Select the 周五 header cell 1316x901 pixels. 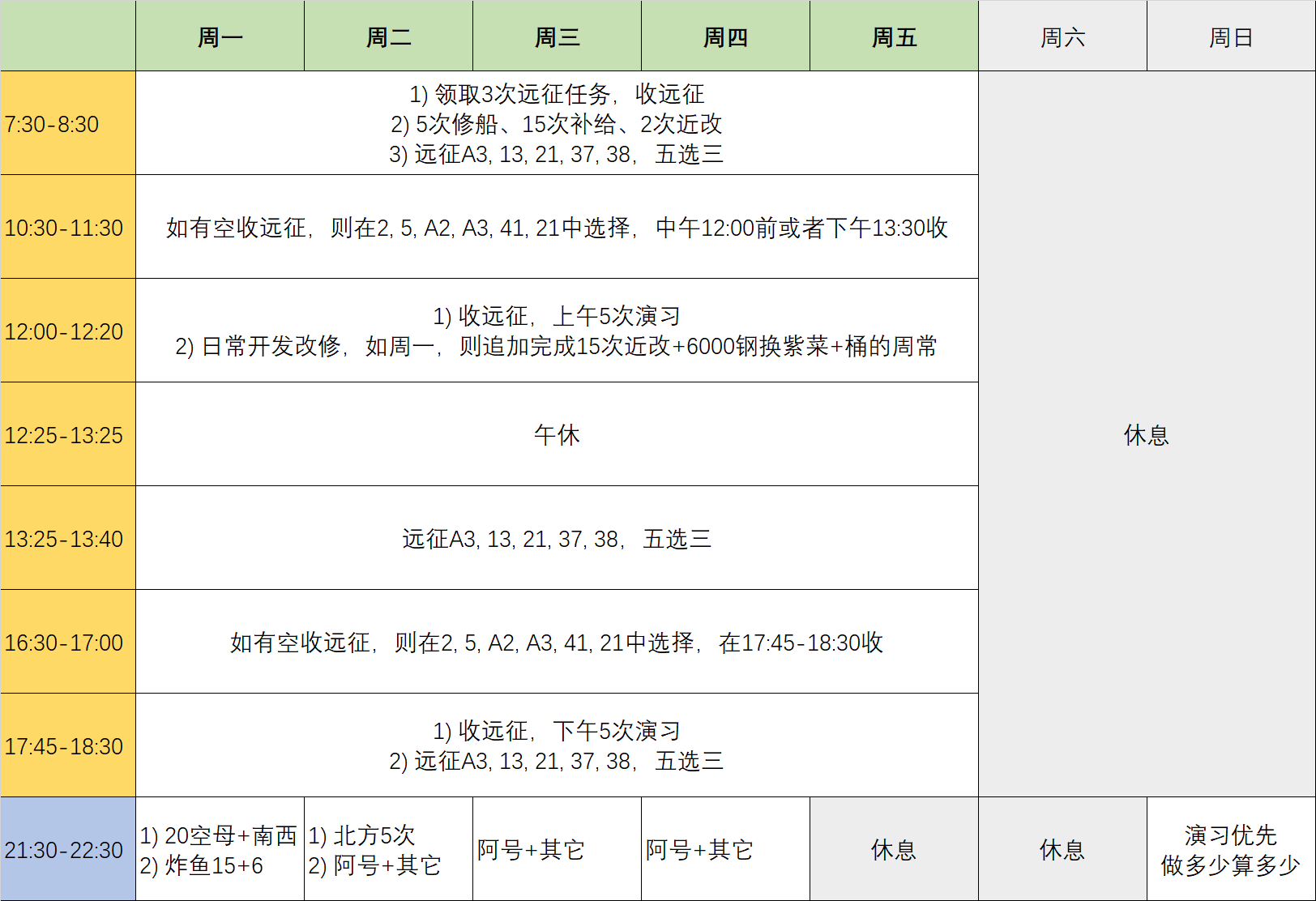coord(893,36)
